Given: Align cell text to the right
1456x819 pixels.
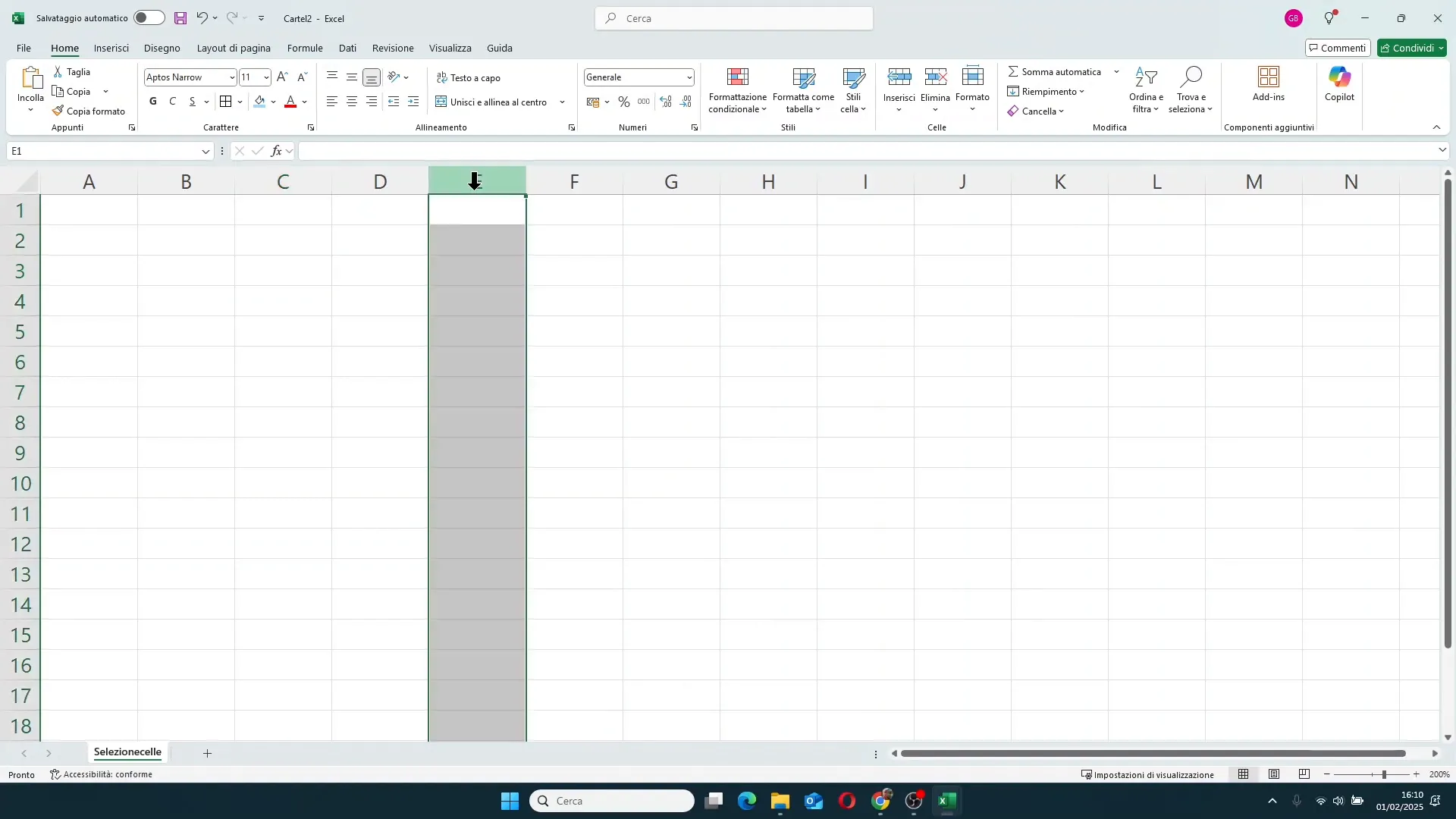Looking at the screenshot, I should pos(372,102).
